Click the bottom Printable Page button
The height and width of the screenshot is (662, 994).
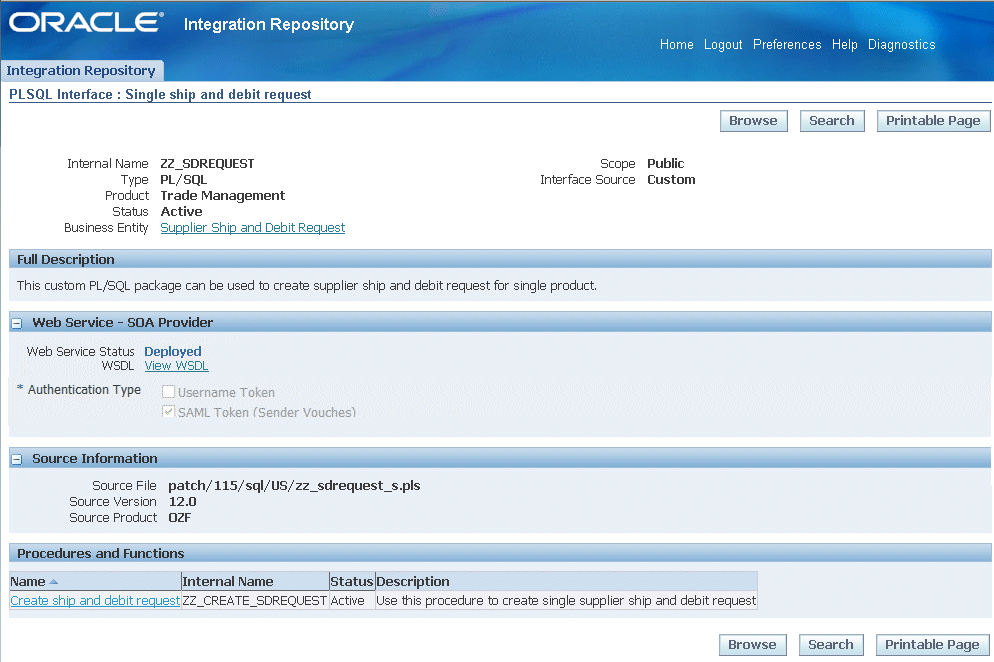coord(933,645)
